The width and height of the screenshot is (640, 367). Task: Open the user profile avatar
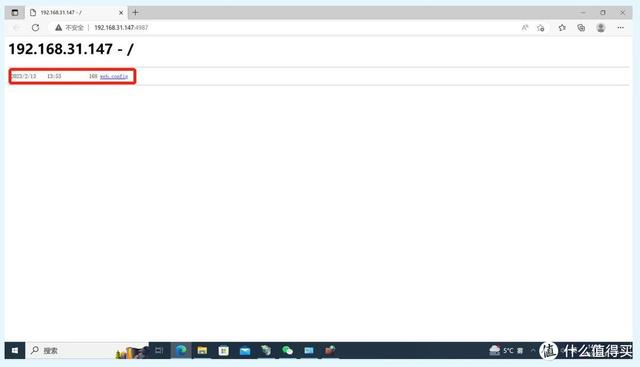click(601, 28)
